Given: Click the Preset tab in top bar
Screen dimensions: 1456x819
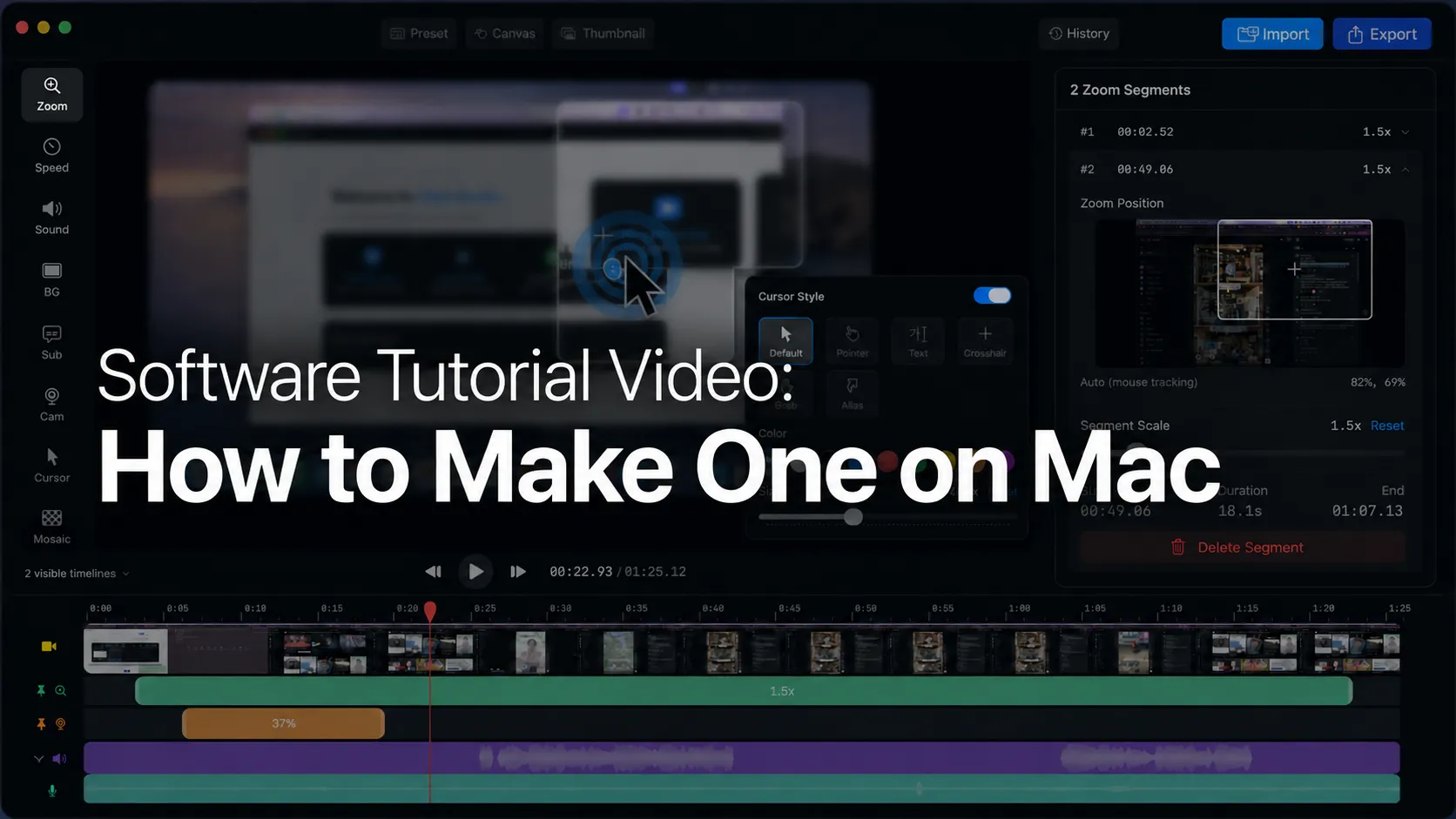Looking at the screenshot, I should click(x=419, y=33).
